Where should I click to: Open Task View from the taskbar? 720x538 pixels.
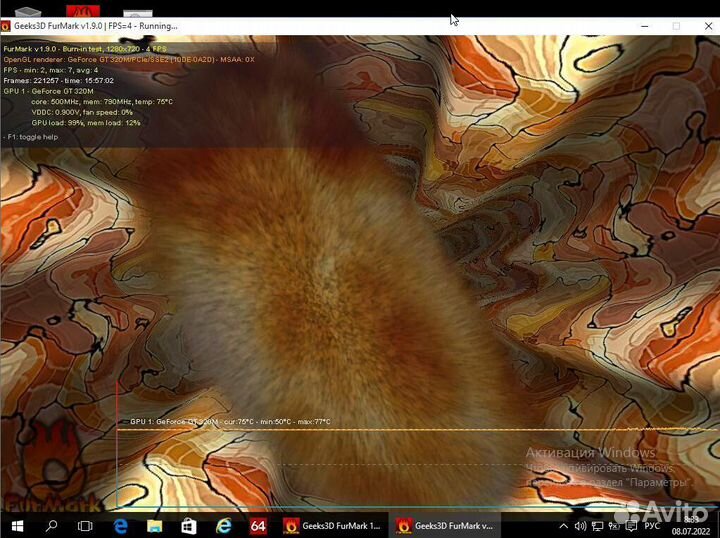pos(85,525)
